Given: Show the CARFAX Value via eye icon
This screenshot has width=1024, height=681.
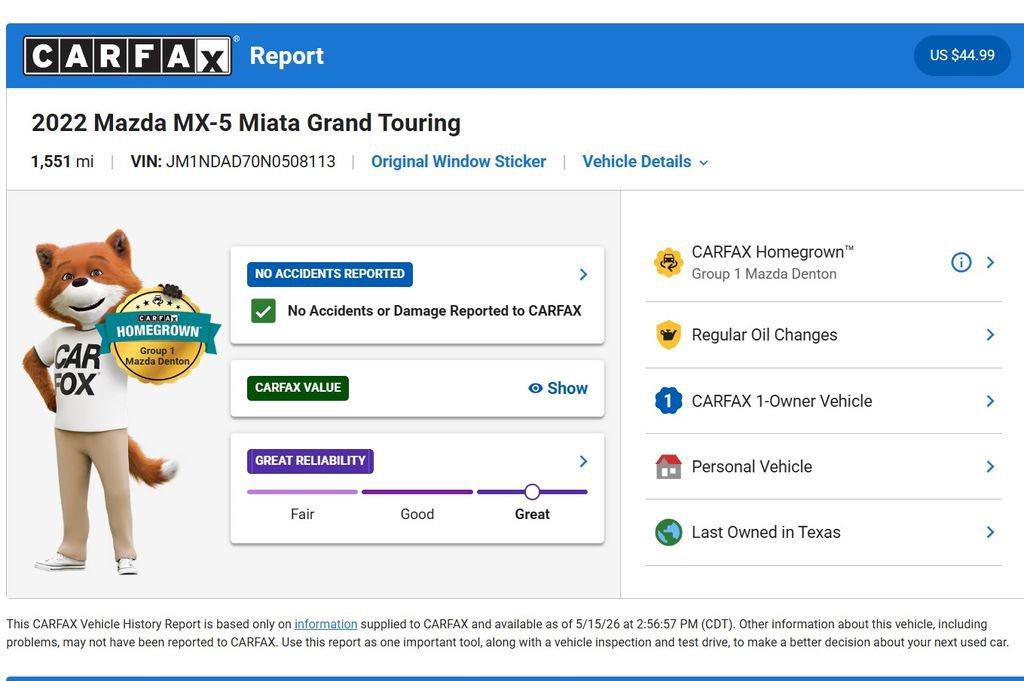Looking at the screenshot, I should (535, 388).
